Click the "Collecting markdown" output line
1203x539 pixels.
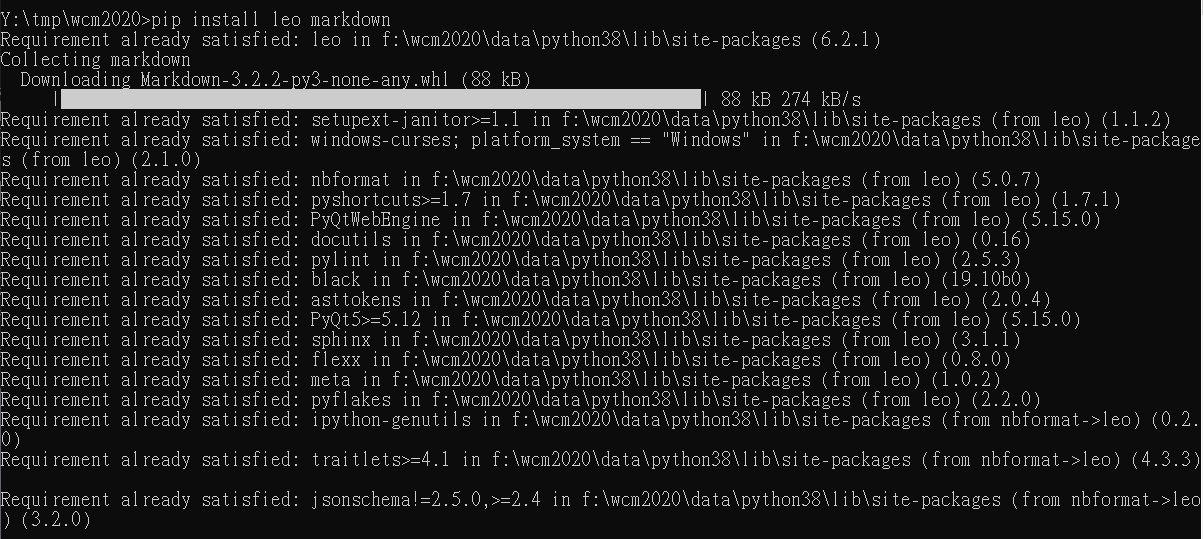coord(95,60)
